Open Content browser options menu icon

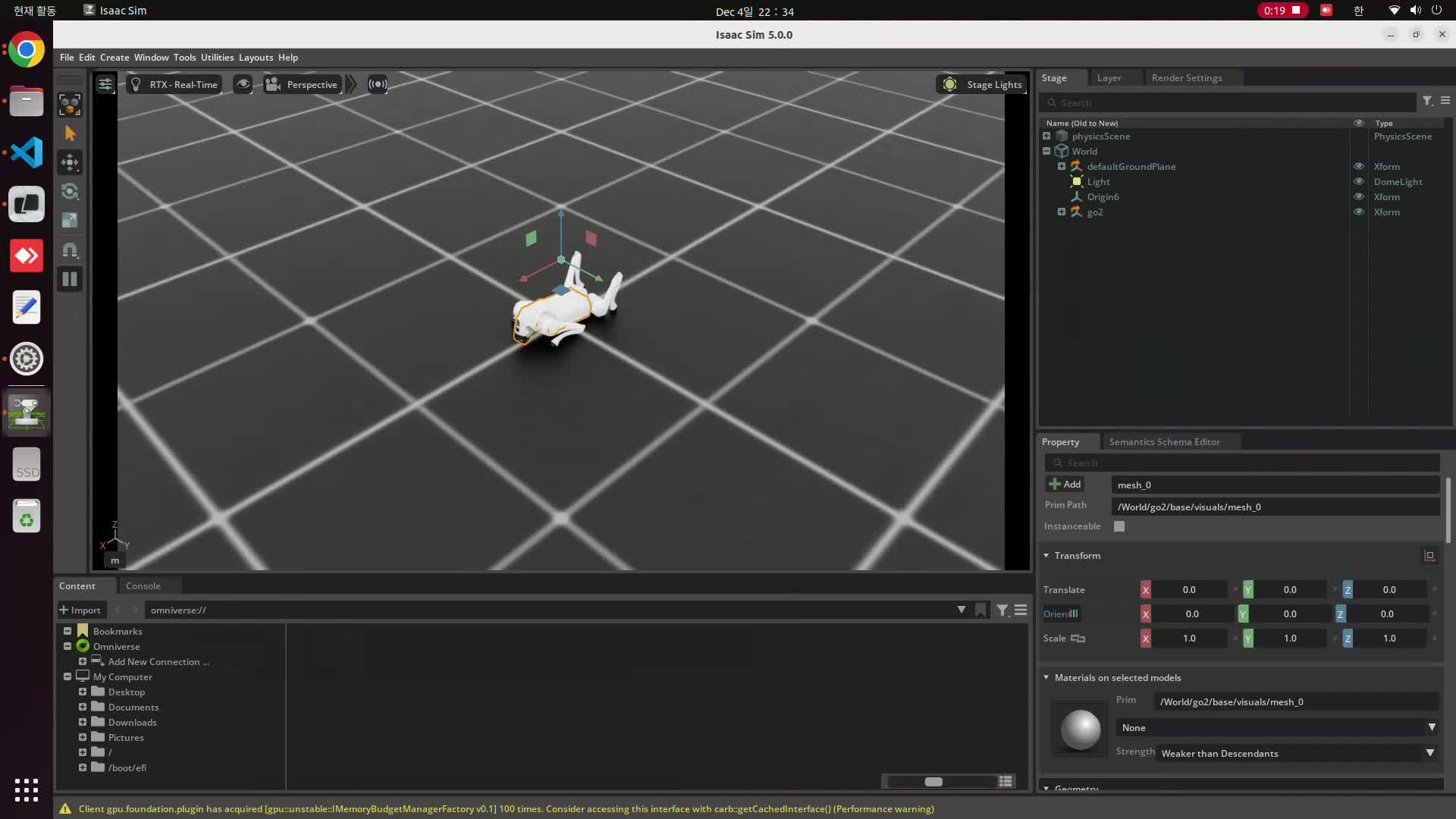1021,610
